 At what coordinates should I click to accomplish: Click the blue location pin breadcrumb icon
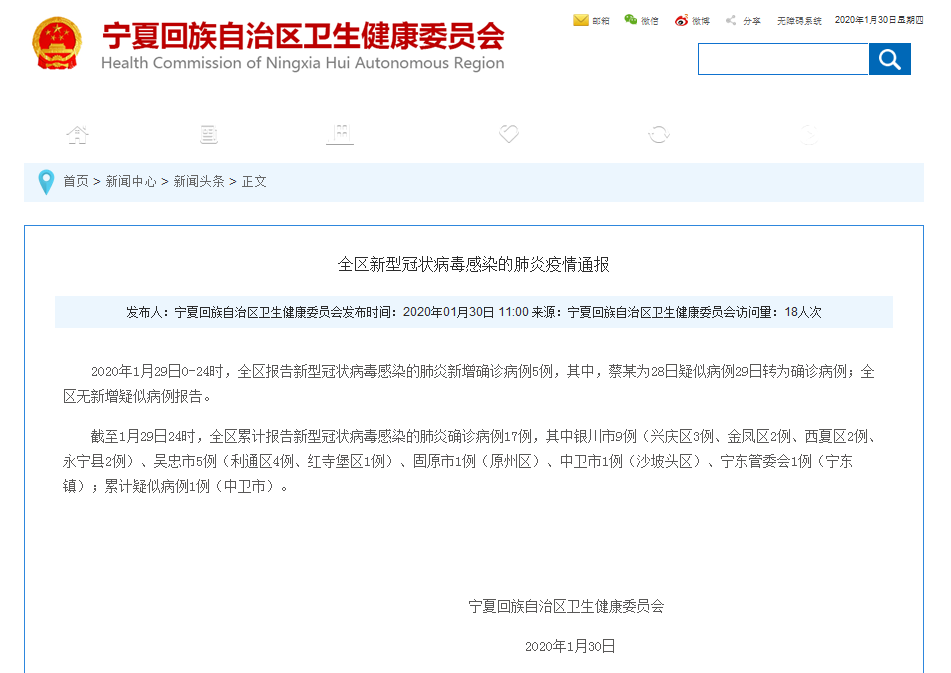[45, 181]
